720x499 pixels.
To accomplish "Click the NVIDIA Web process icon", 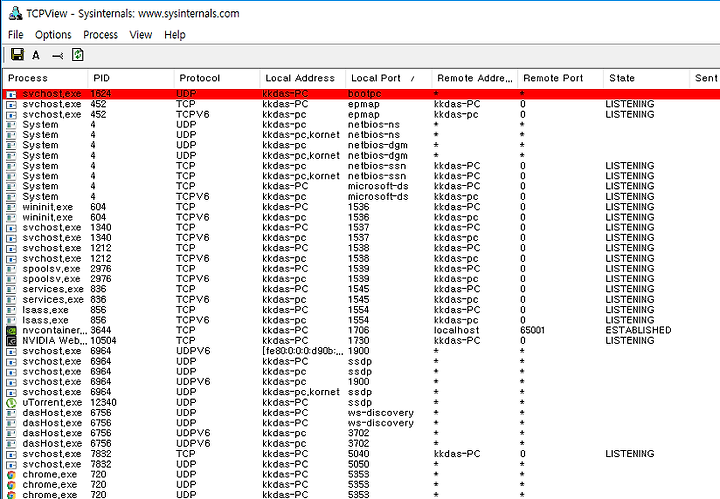I will [x=11, y=341].
